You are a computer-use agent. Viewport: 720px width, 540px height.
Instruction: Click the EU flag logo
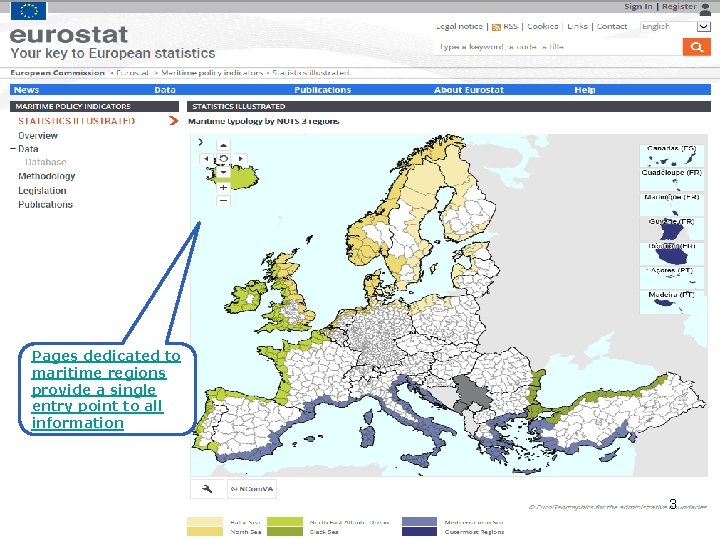(x=28, y=11)
